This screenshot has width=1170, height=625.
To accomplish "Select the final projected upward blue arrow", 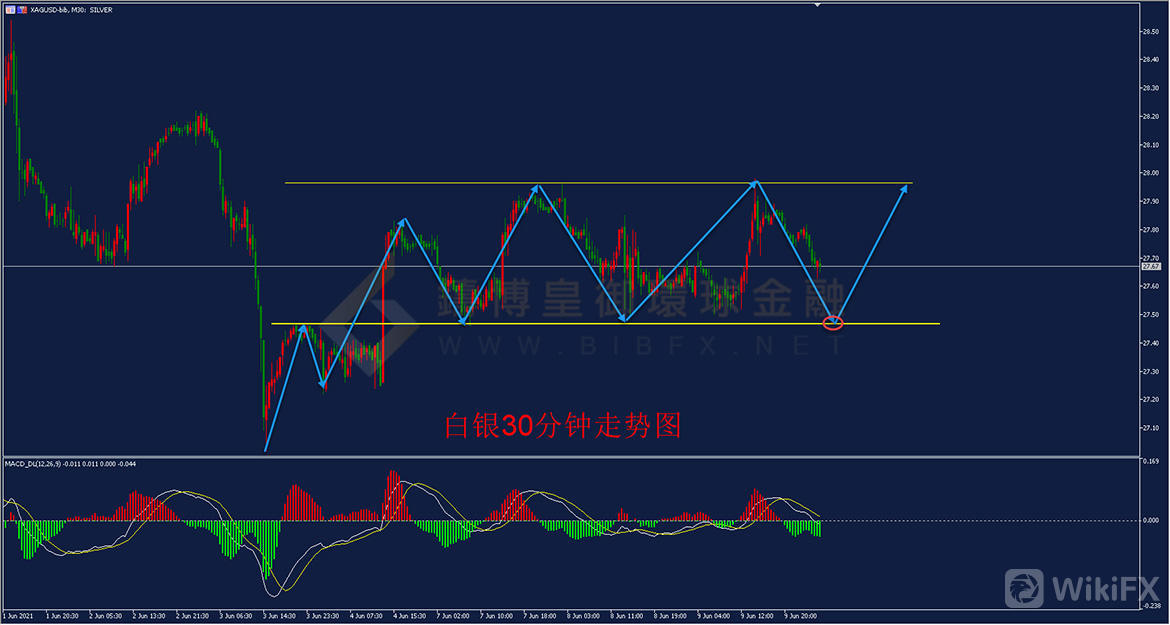I will (x=875, y=248).
